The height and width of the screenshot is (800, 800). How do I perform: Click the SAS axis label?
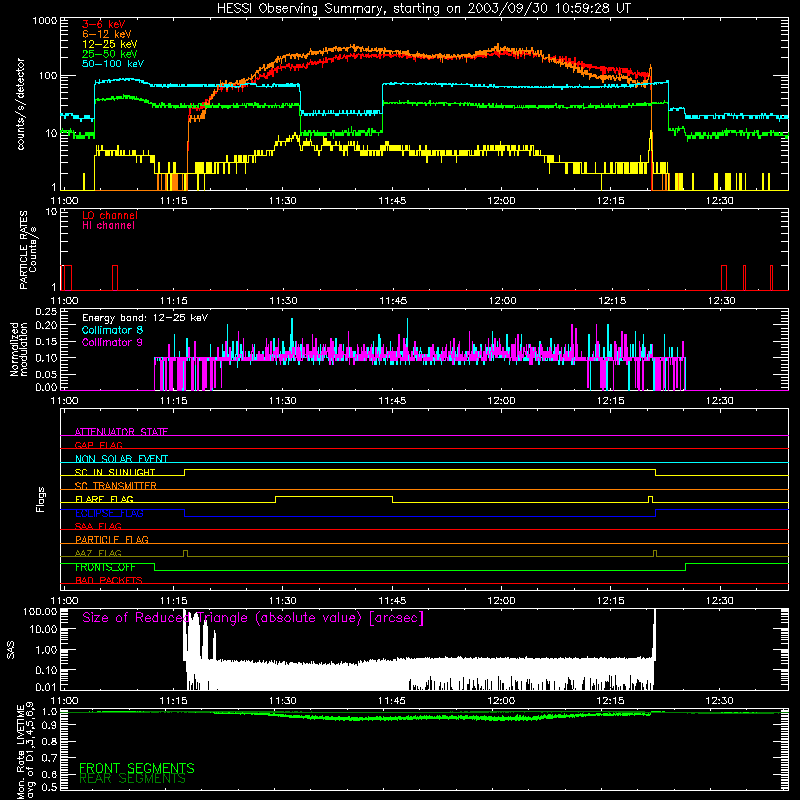click(x=10, y=650)
